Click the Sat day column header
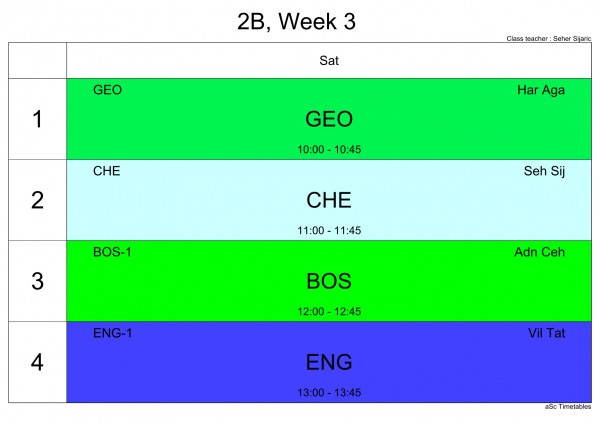The image size is (600, 424). pos(329,60)
